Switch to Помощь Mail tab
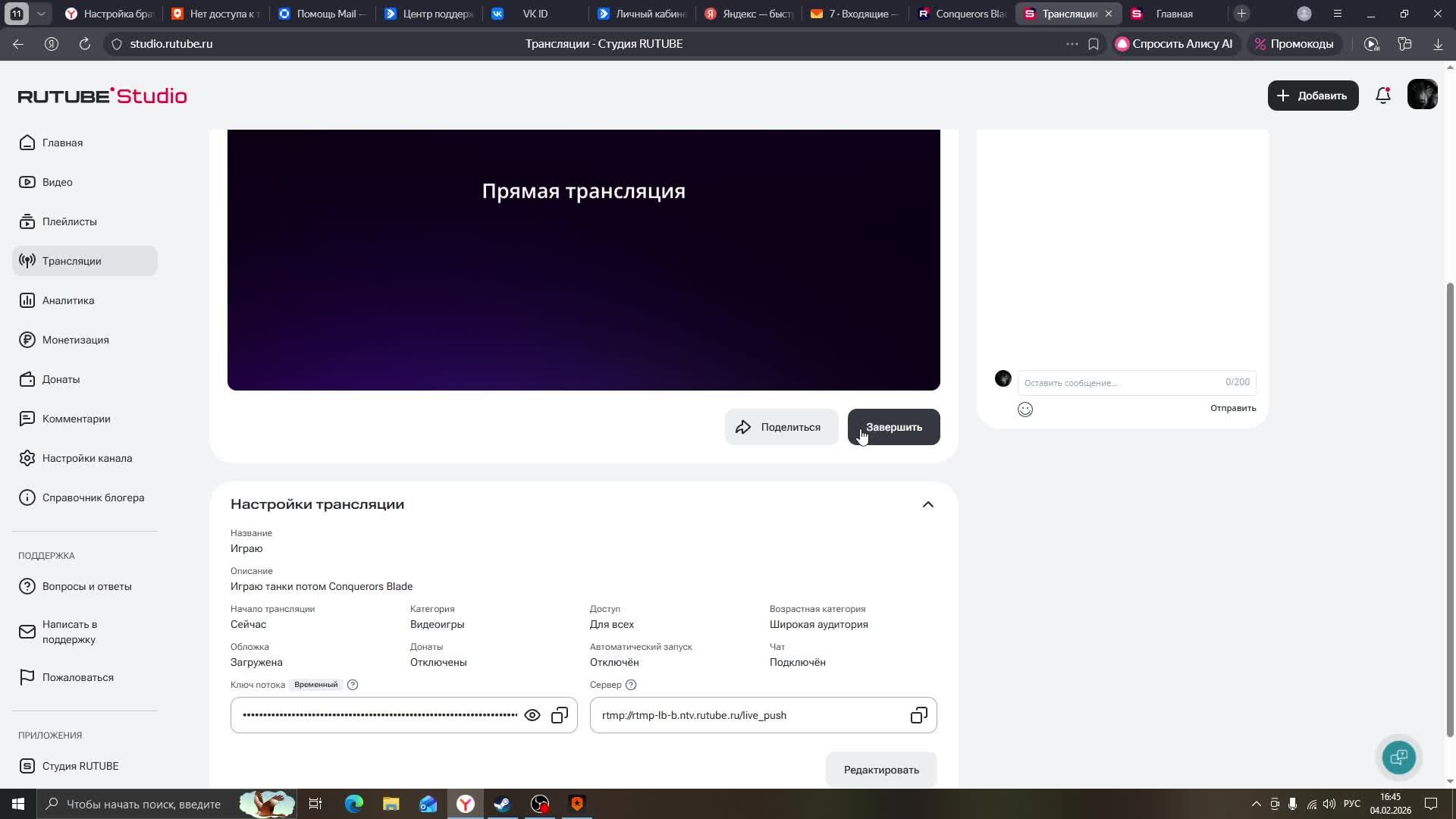The height and width of the screenshot is (819, 1456). [x=322, y=14]
